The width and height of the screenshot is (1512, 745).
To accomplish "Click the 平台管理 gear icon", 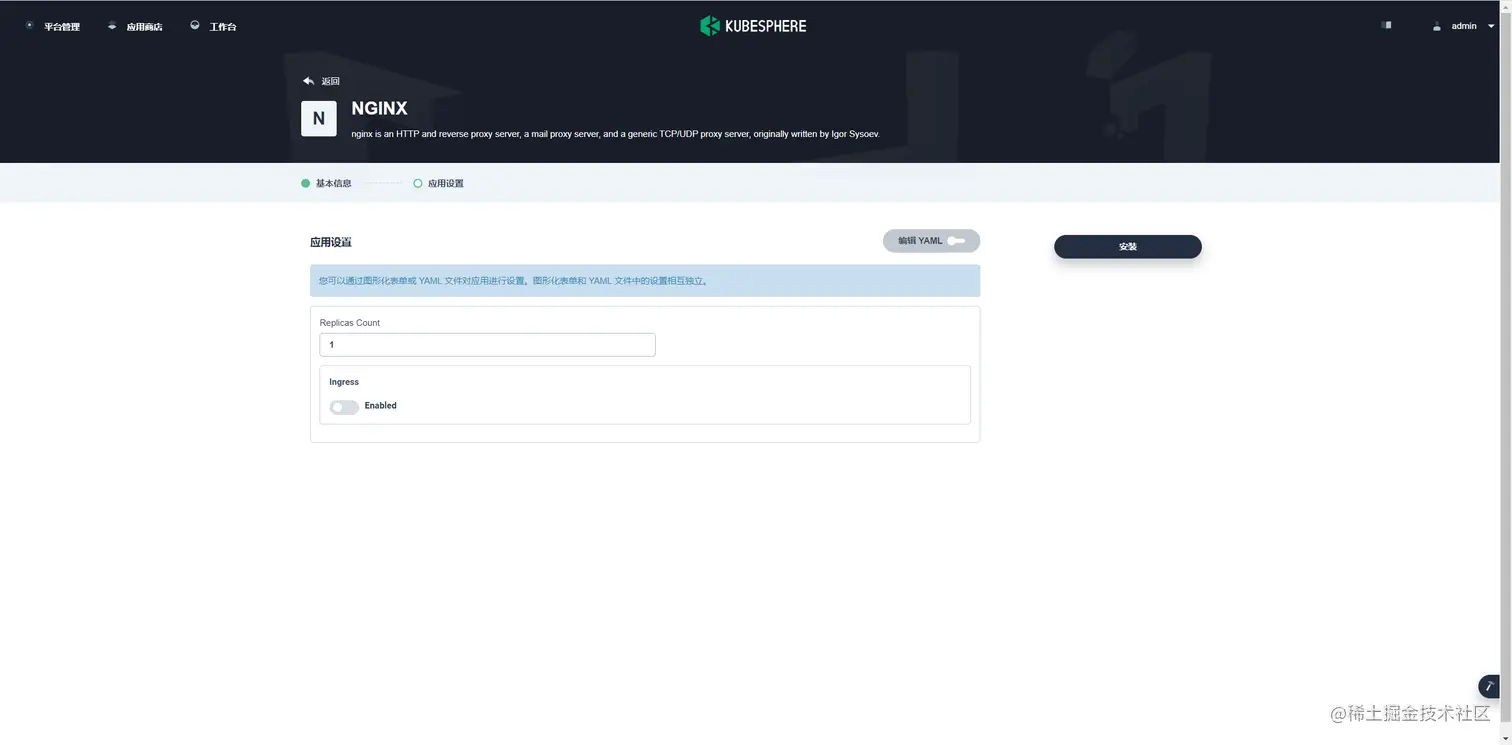I will point(29,25).
